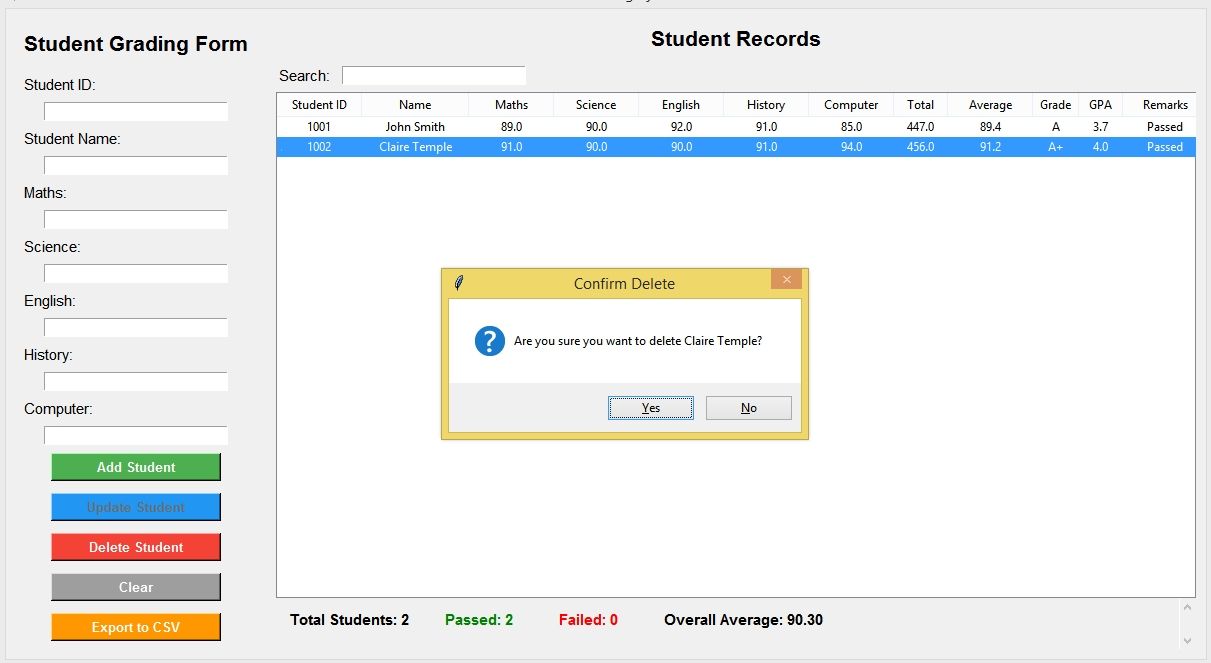The height and width of the screenshot is (663, 1211).
Task: Click the blue question mark icon
Action: (x=489, y=341)
